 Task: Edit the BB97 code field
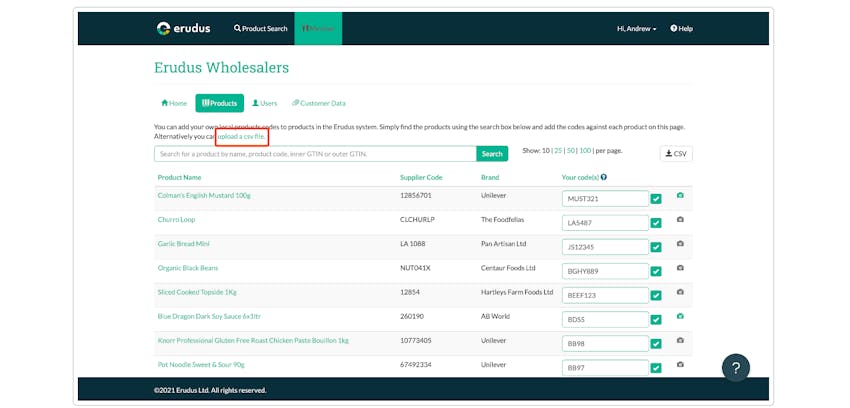(x=605, y=368)
